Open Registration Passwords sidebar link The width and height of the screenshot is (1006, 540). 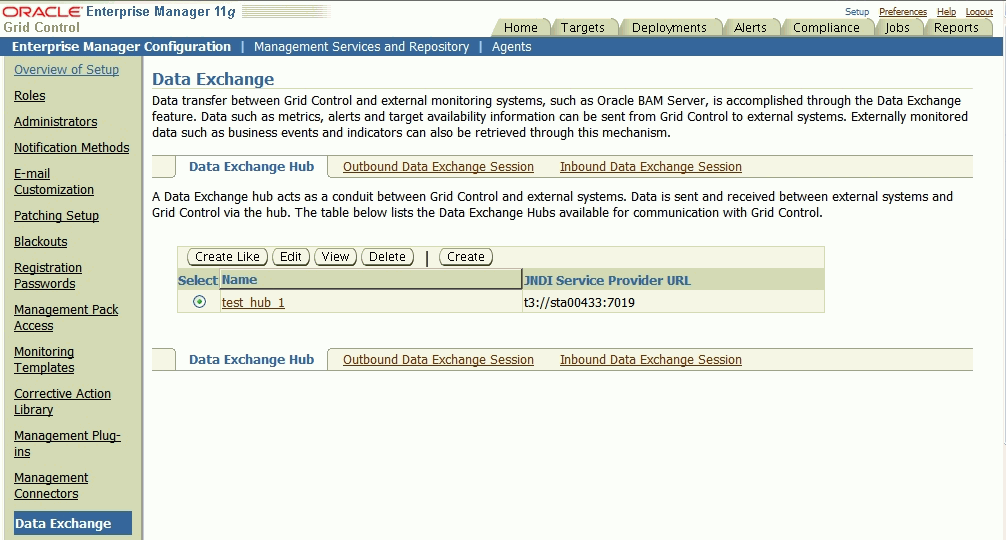[x=48, y=276]
